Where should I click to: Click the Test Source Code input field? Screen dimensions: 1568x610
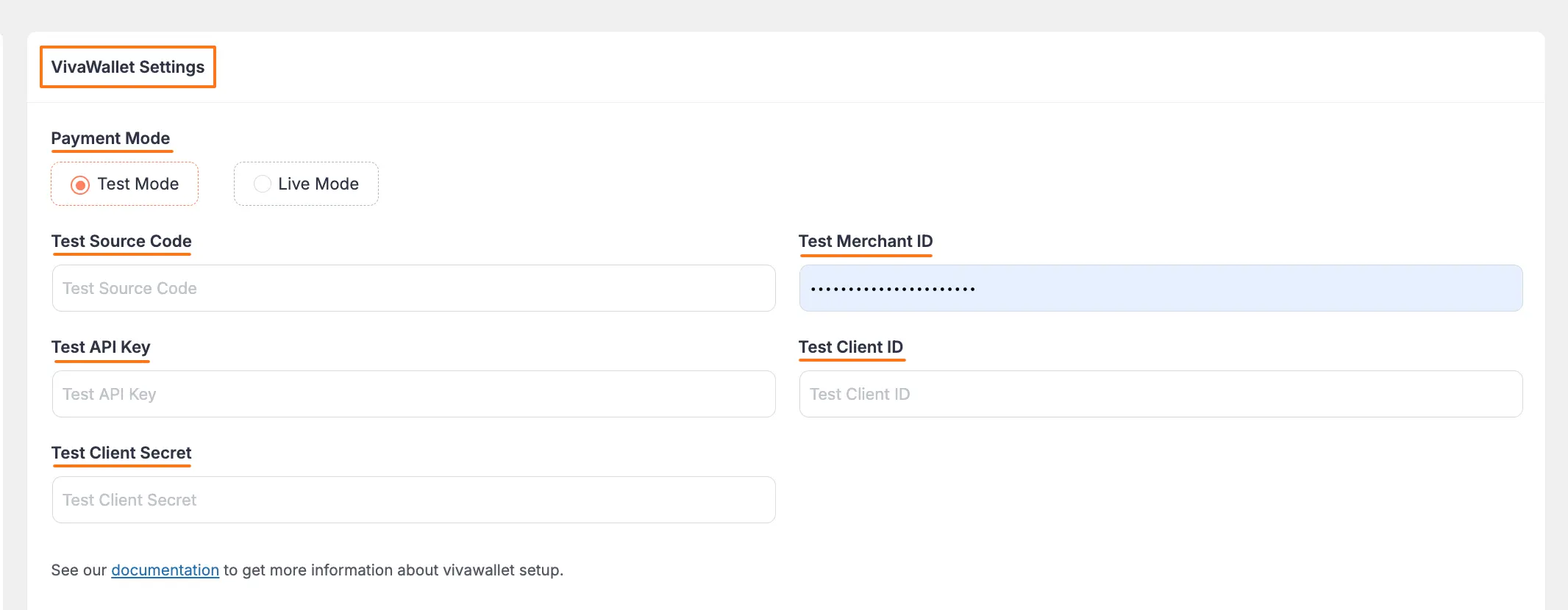pos(413,288)
